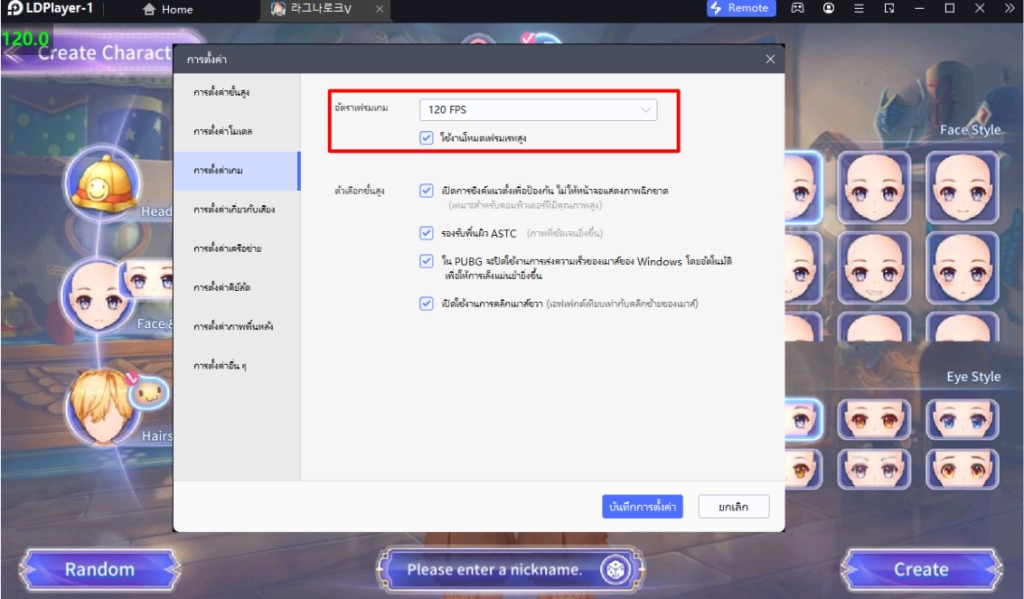The height and width of the screenshot is (599, 1024).
Task: Go back with the Create Character arrow
Action: [x=14, y=54]
